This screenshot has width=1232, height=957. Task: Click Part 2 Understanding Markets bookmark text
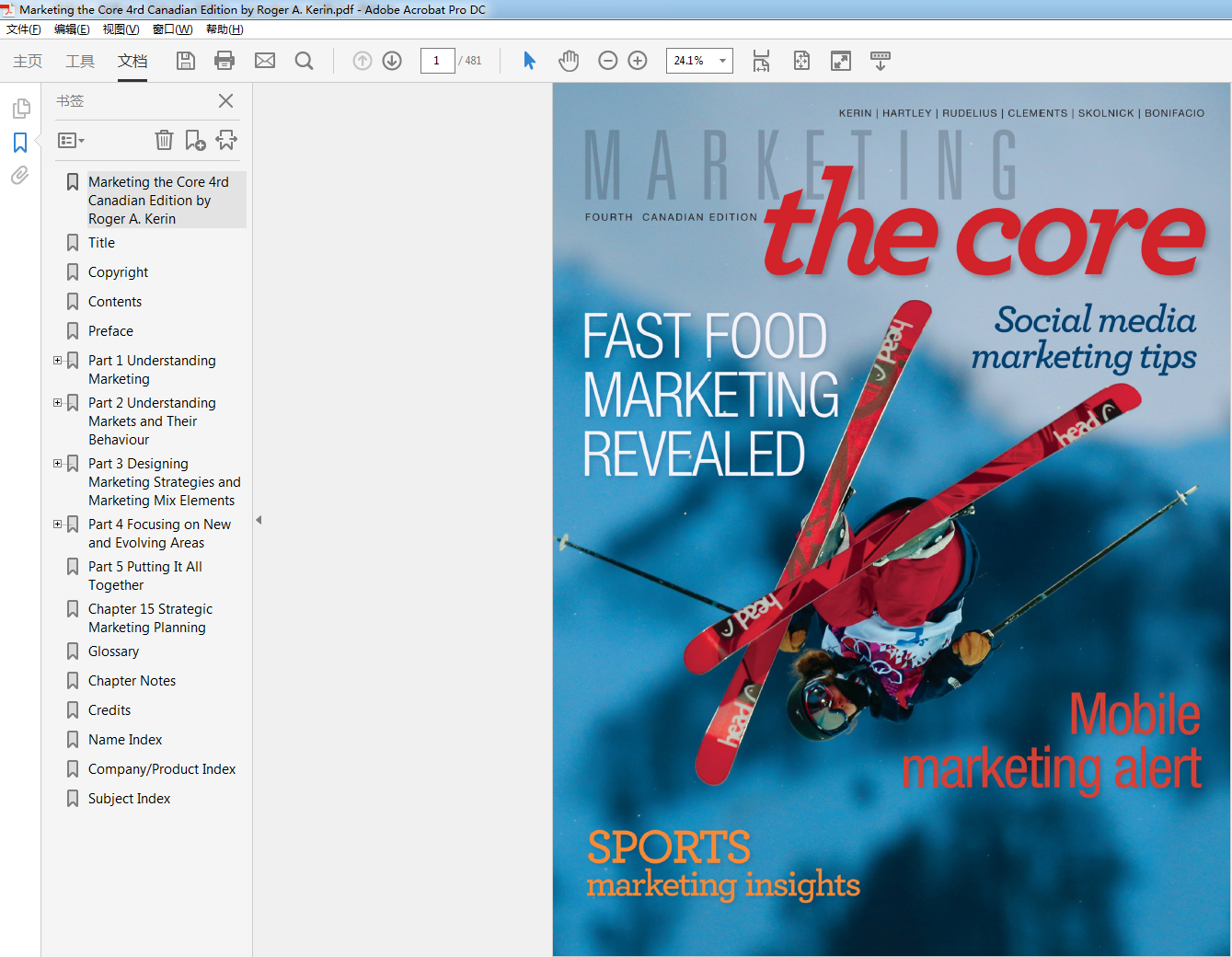tap(152, 421)
